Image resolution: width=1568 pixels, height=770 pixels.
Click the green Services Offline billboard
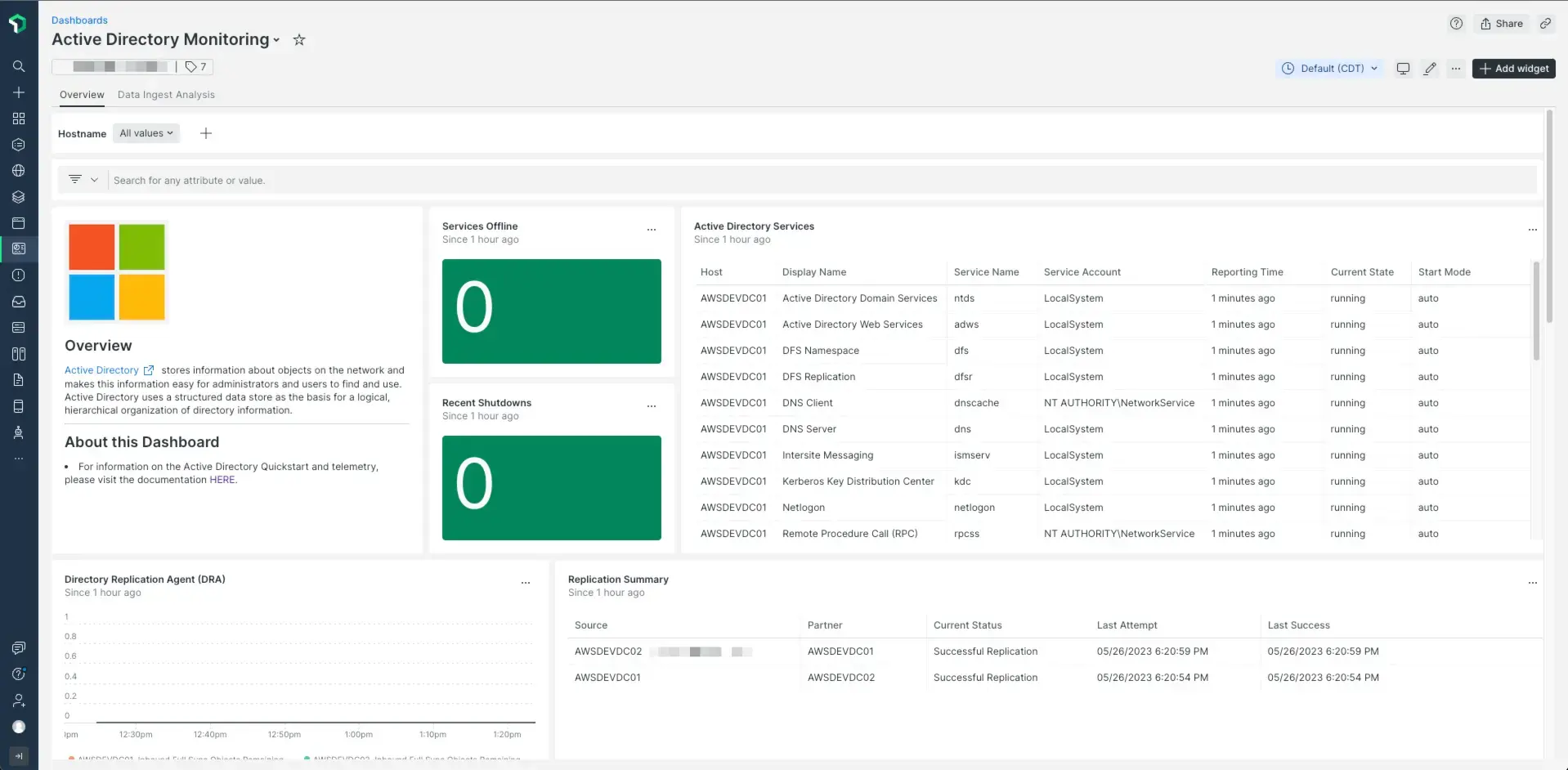tap(551, 311)
